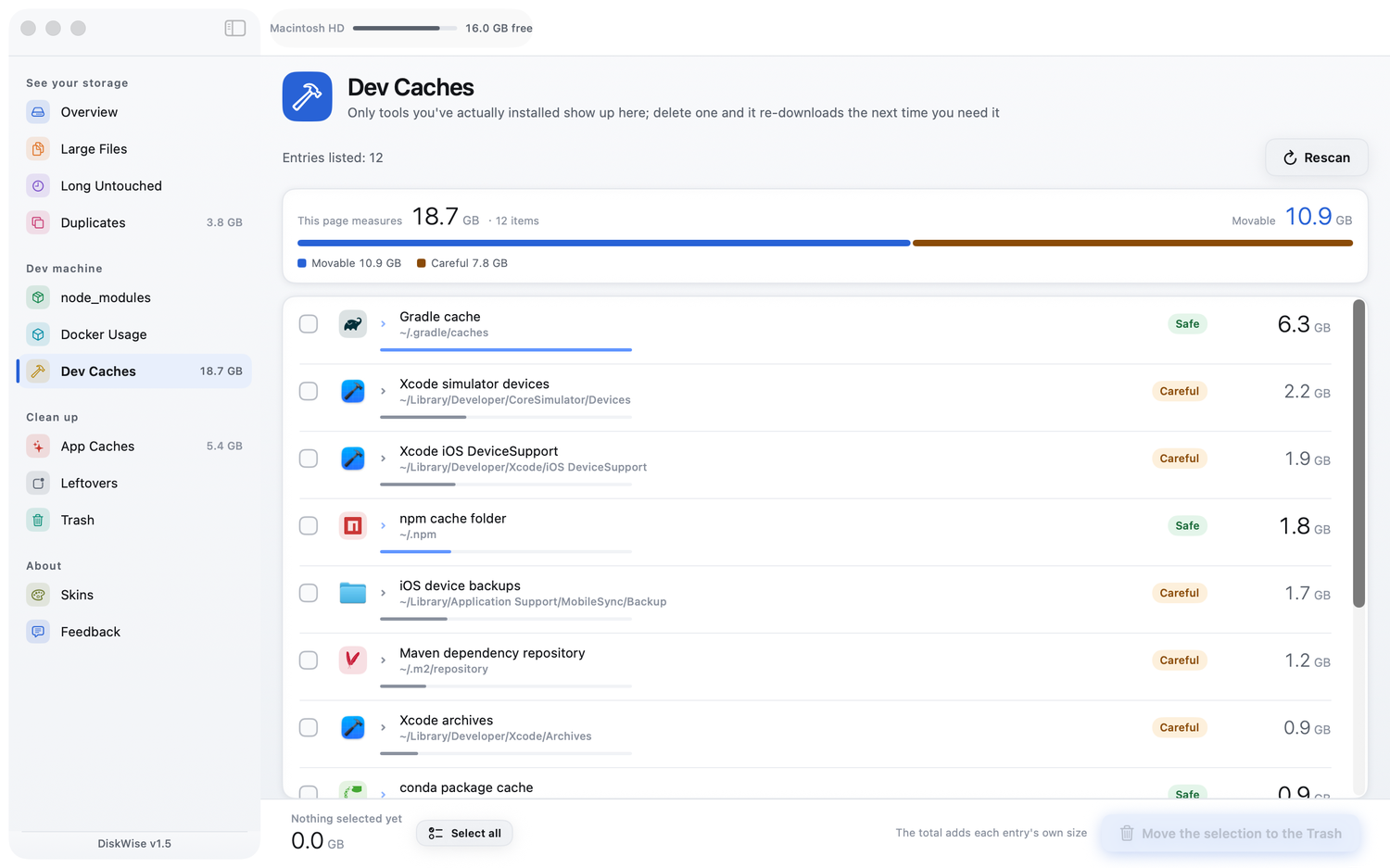
Task: Click the Overview sidebar icon
Action: click(38, 112)
